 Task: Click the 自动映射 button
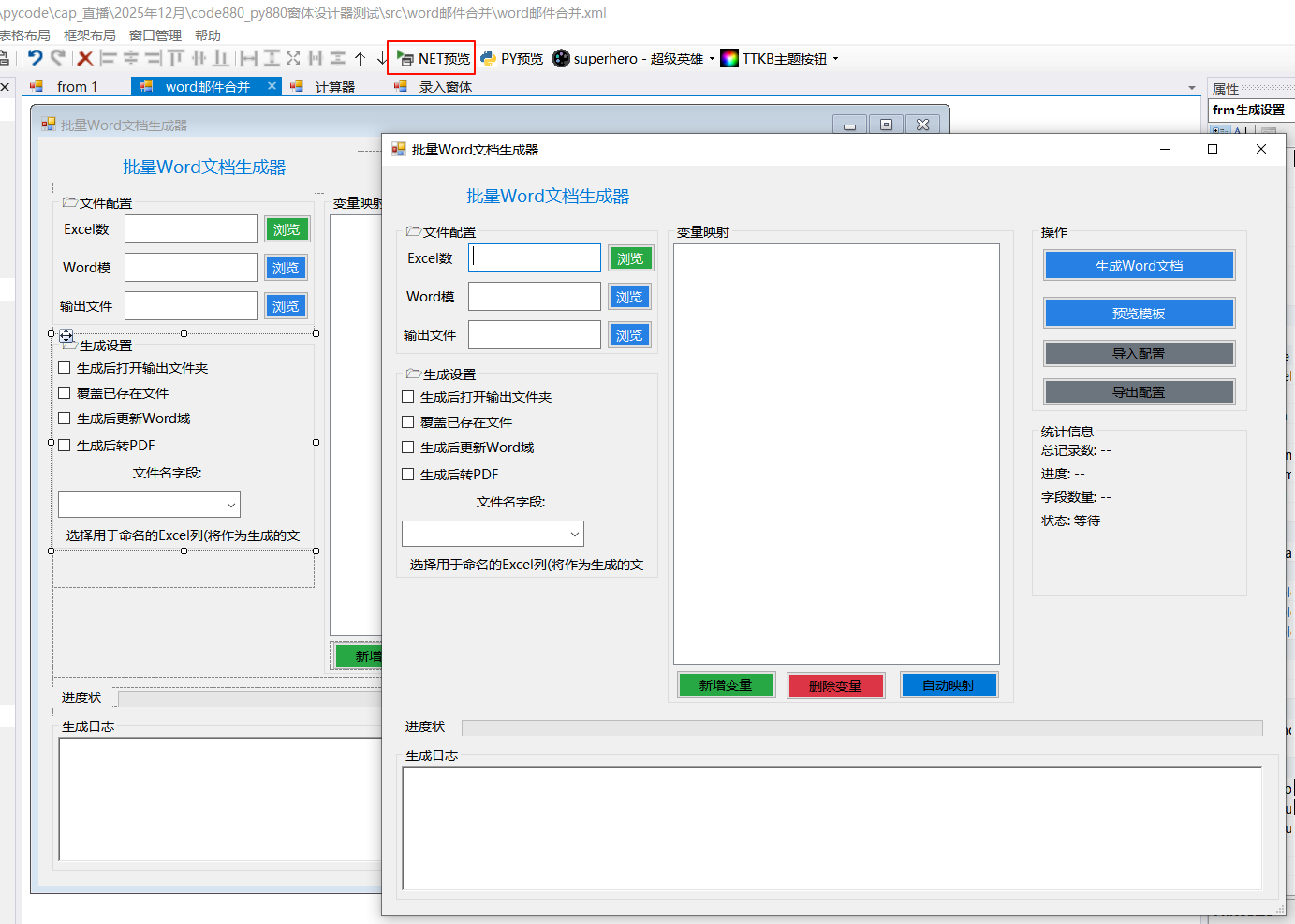point(949,684)
